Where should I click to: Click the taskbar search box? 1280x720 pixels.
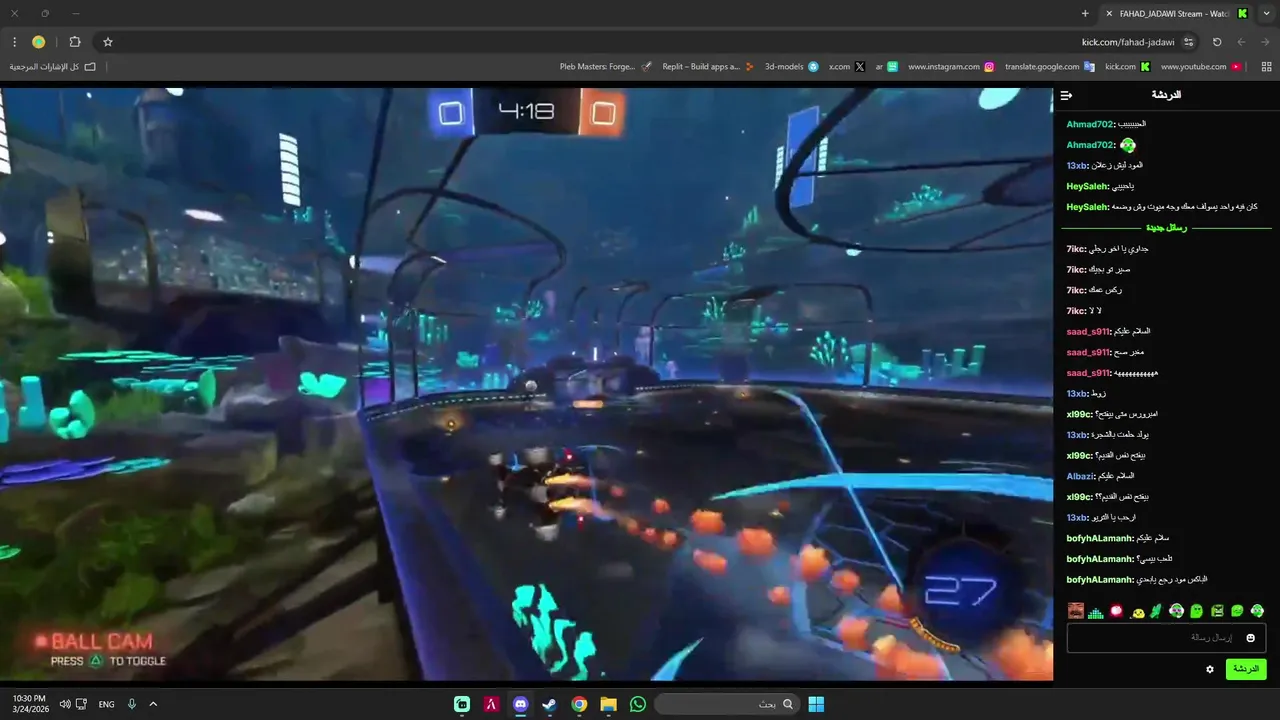click(727, 704)
